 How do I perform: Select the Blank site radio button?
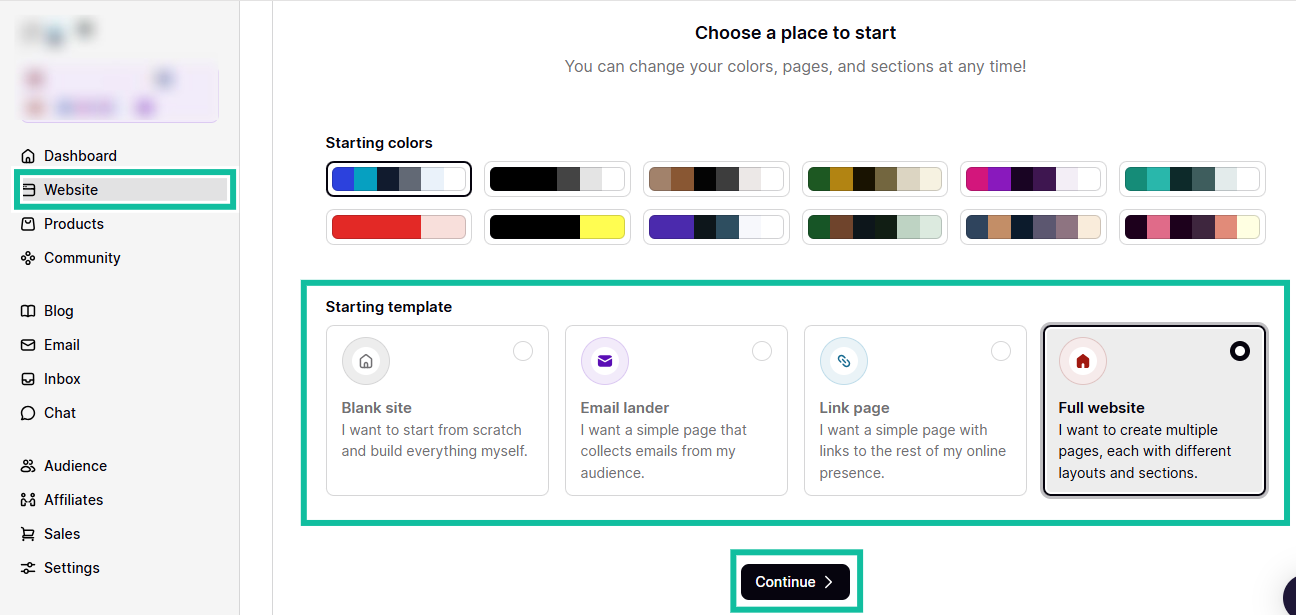pos(523,351)
